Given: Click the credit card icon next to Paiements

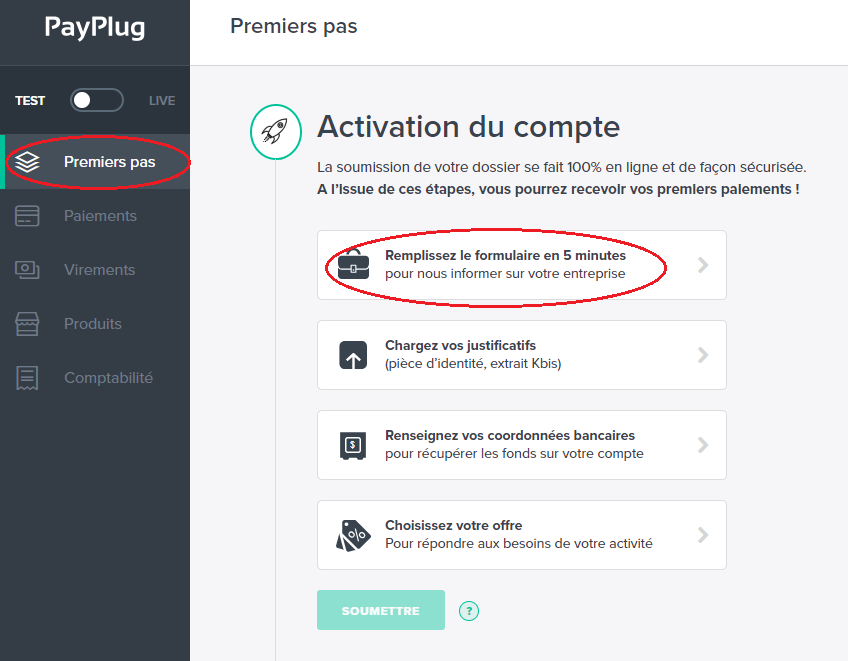Looking at the screenshot, I should click(27, 216).
